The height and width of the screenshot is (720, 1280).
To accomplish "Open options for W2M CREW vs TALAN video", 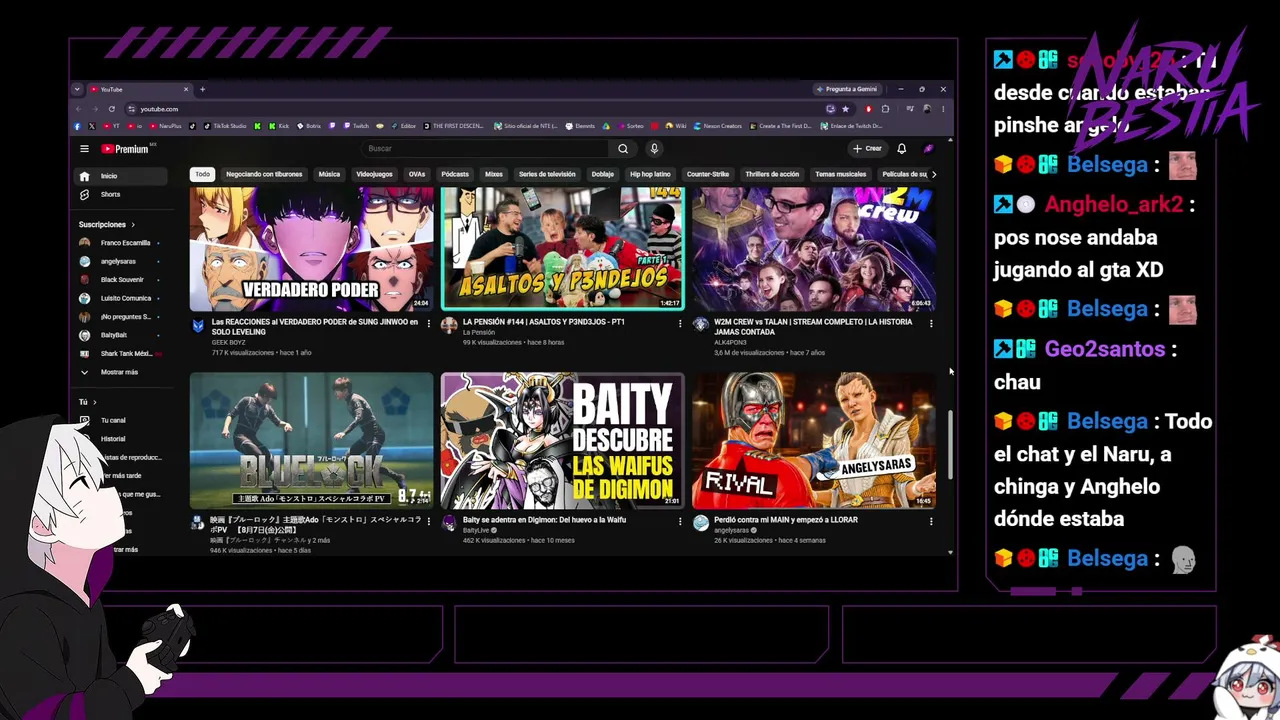I will (x=931, y=323).
